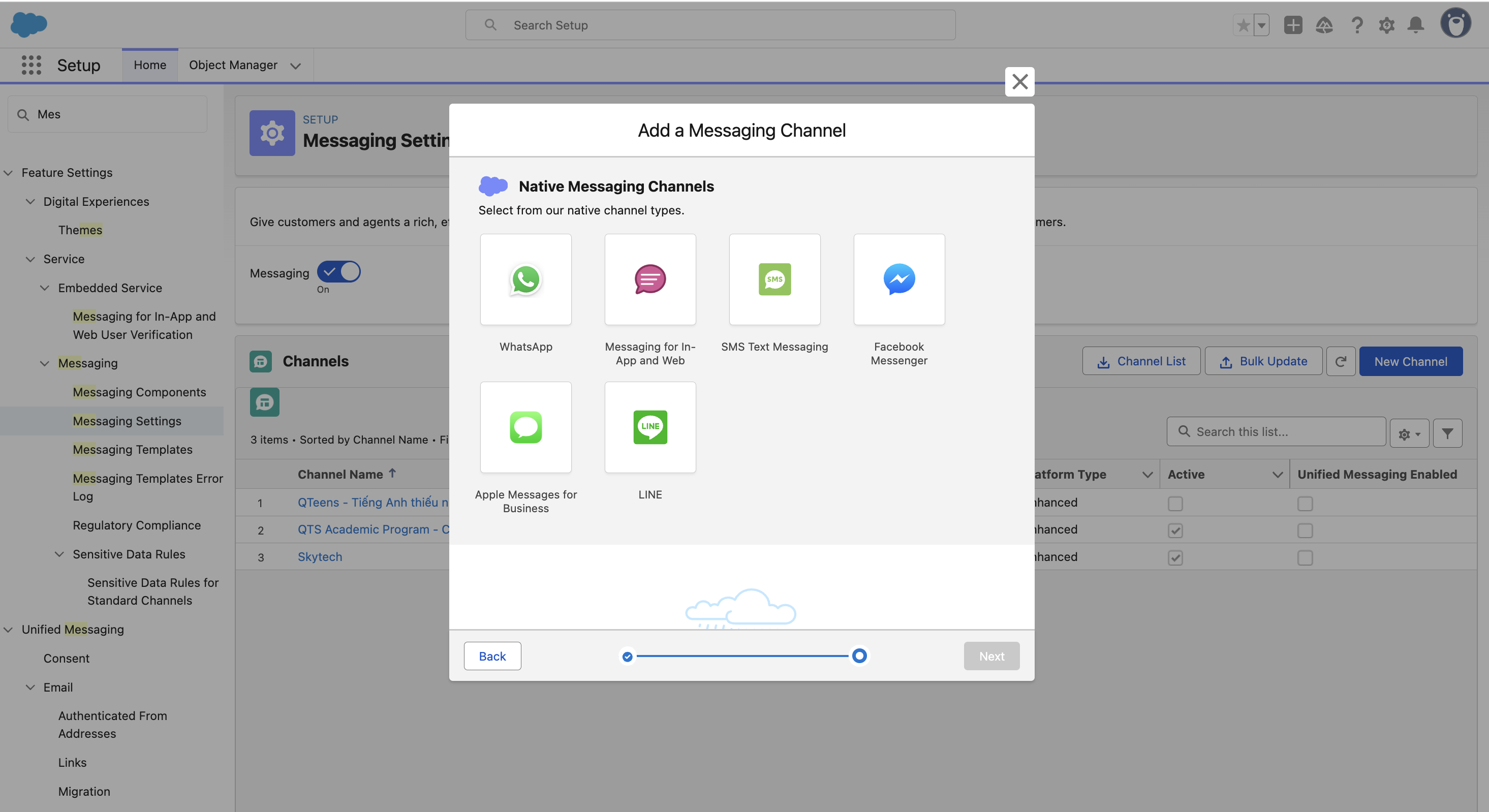
Task: Collapse the Digital Experiences node
Action: (30, 201)
